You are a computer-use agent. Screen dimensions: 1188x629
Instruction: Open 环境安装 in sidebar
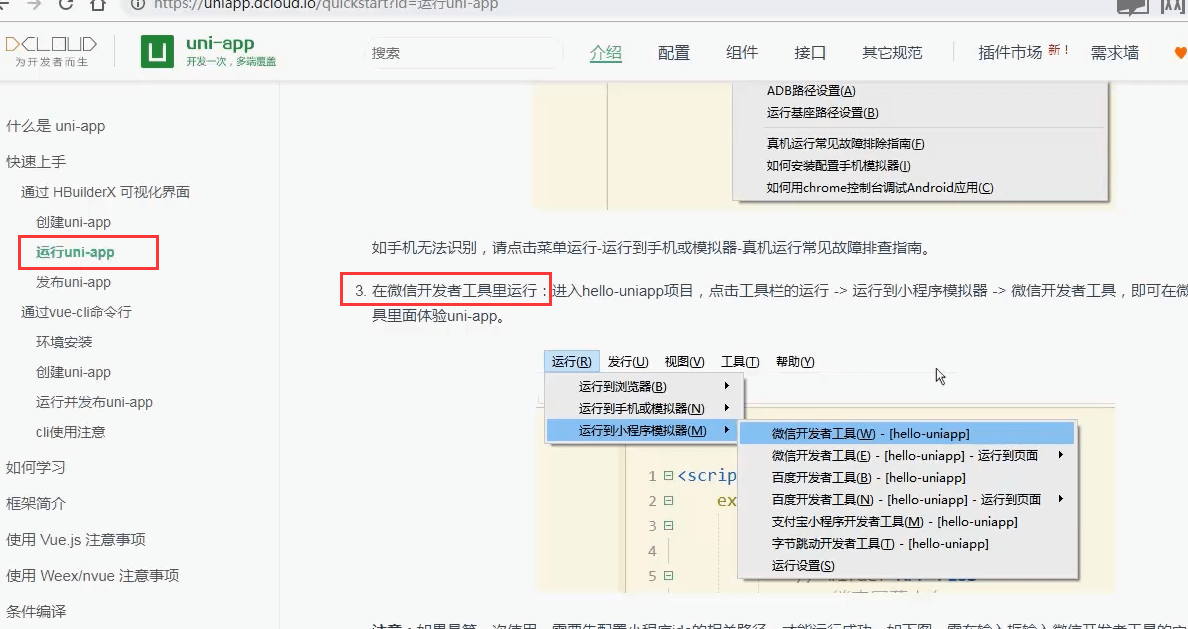point(64,342)
